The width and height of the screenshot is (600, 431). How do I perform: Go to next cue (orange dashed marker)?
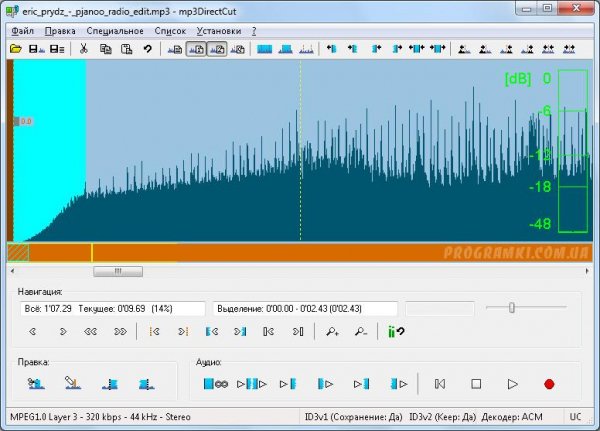point(183,331)
